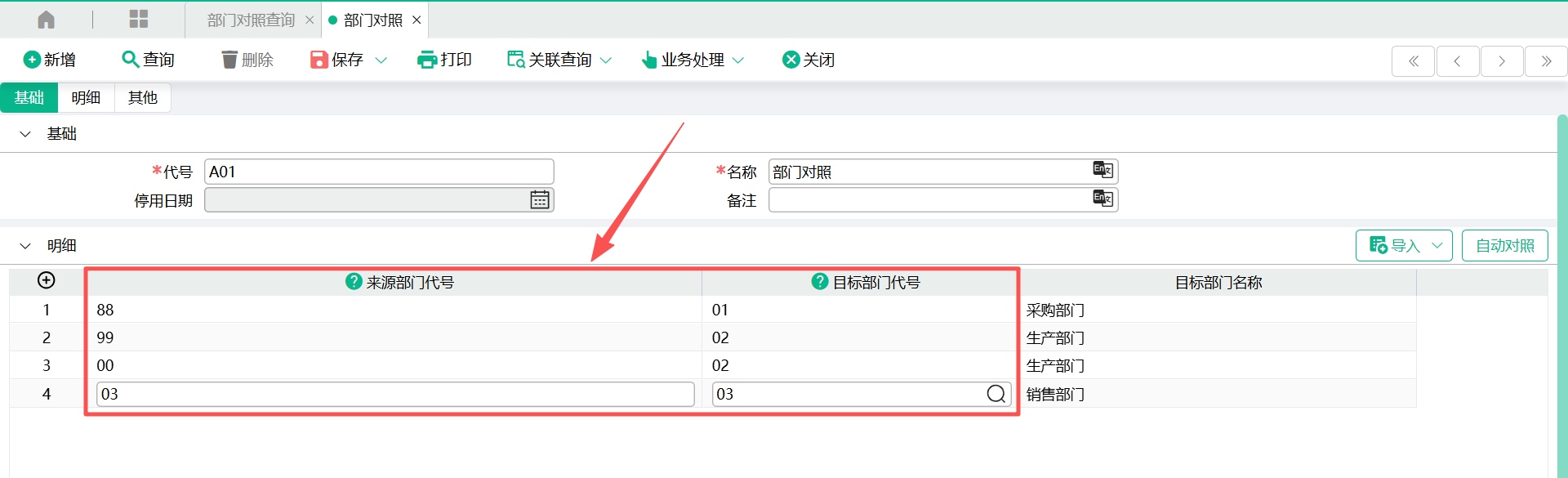Open the grid apps menu icon

point(139,20)
